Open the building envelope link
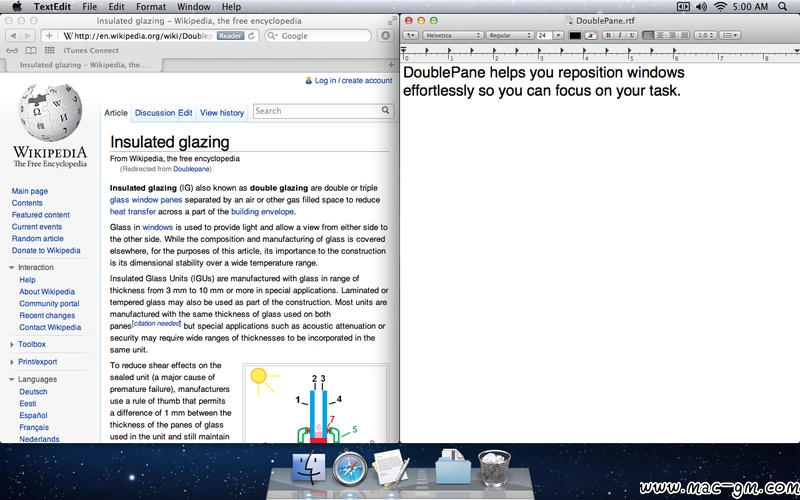The width and height of the screenshot is (800, 500). coord(263,212)
